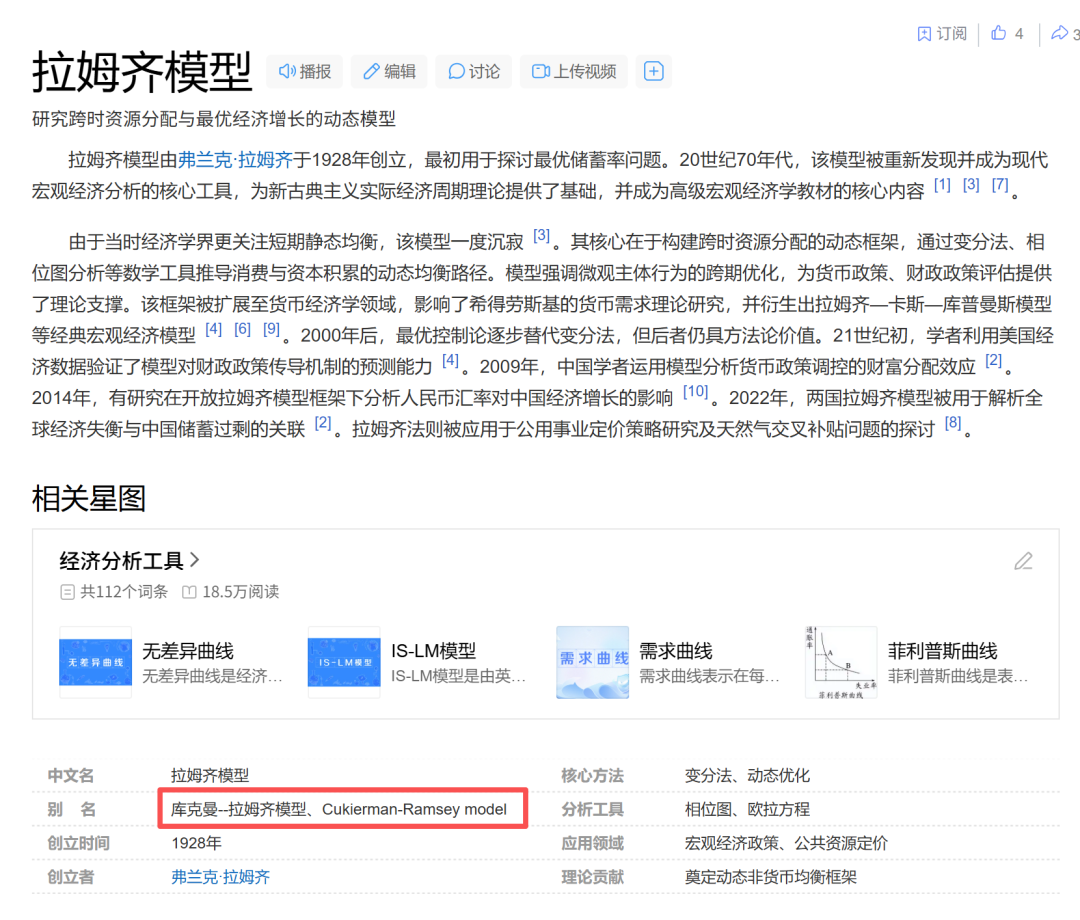Click citation [3] after 该模型一度沉寂

(x=541, y=236)
